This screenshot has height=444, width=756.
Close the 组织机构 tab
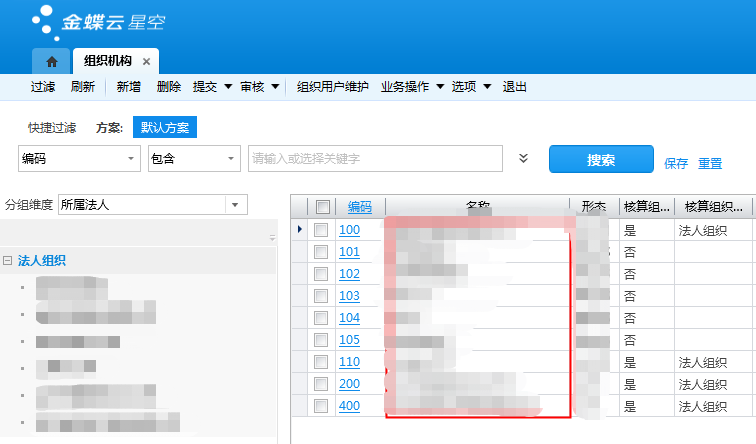click(146, 61)
